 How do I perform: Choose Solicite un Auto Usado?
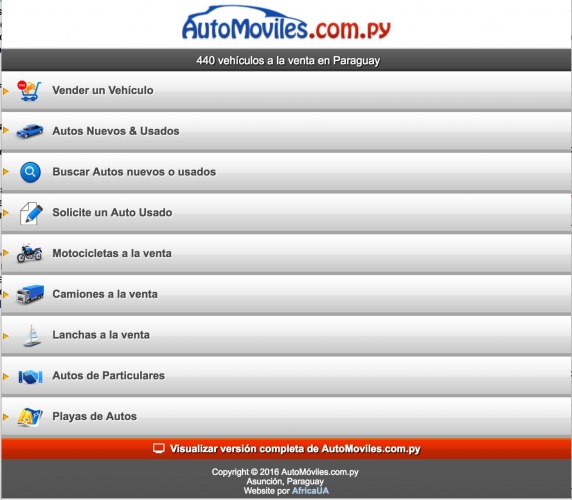(x=286, y=213)
